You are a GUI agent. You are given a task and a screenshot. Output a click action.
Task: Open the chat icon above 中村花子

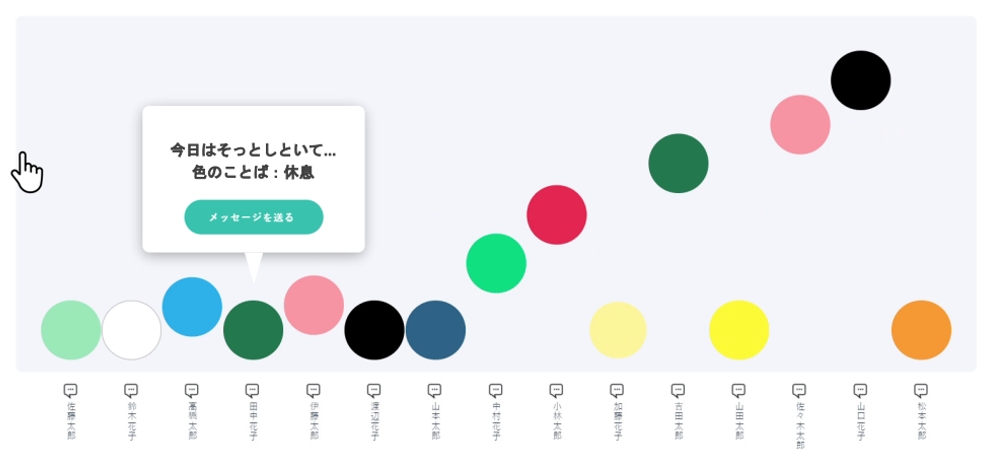click(495, 390)
